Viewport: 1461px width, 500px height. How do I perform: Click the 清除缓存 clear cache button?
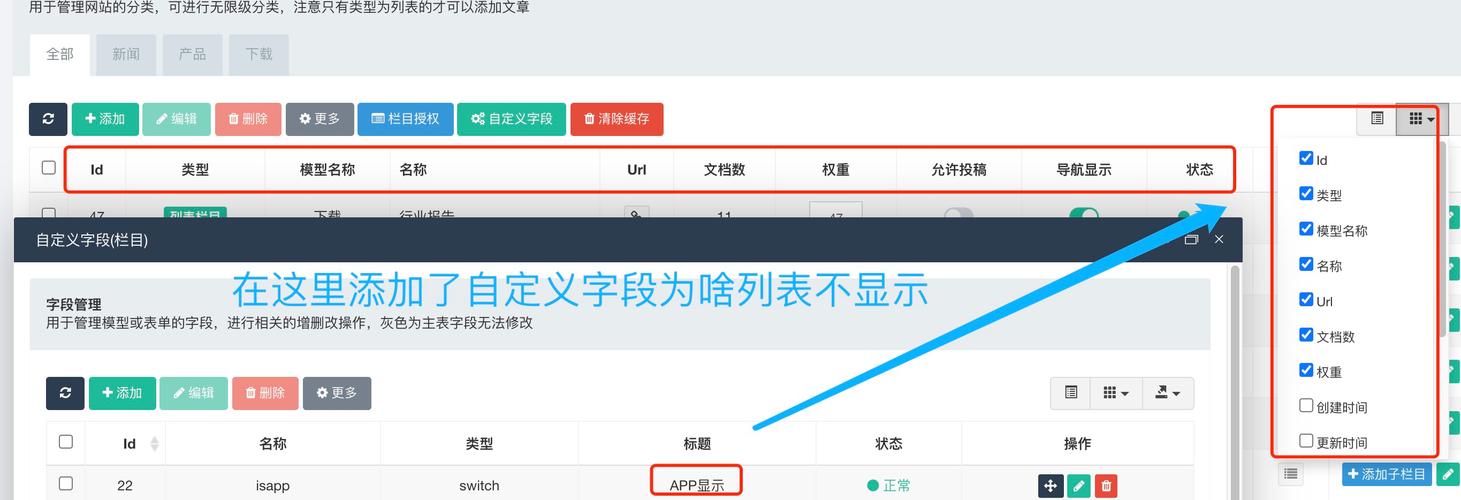coord(617,119)
